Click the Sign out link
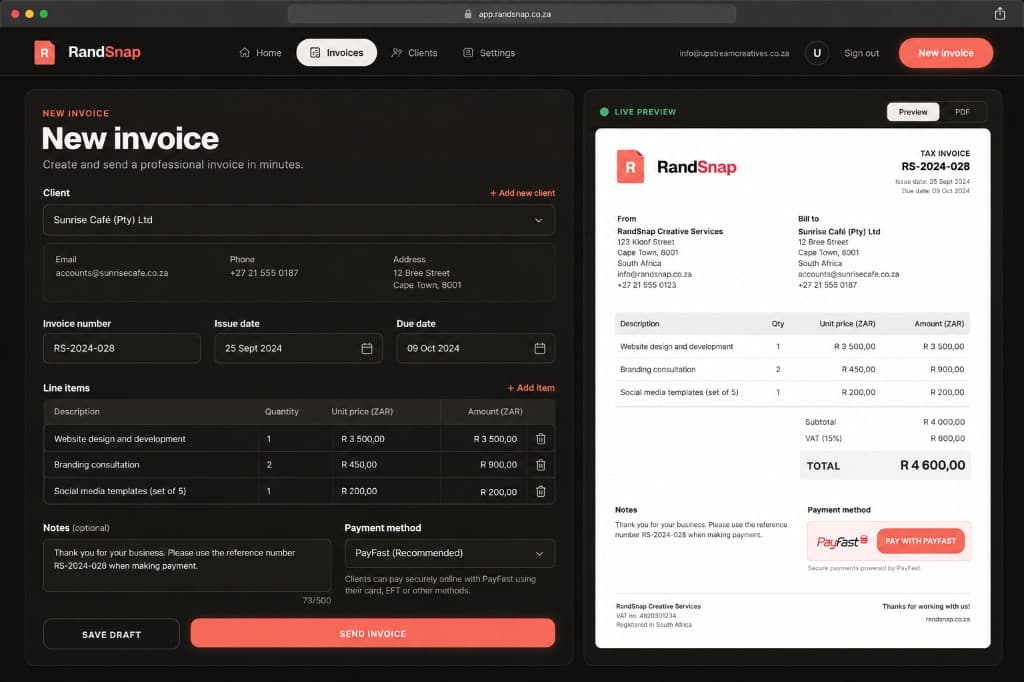The width and height of the screenshot is (1024, 682). coord(861,53)
